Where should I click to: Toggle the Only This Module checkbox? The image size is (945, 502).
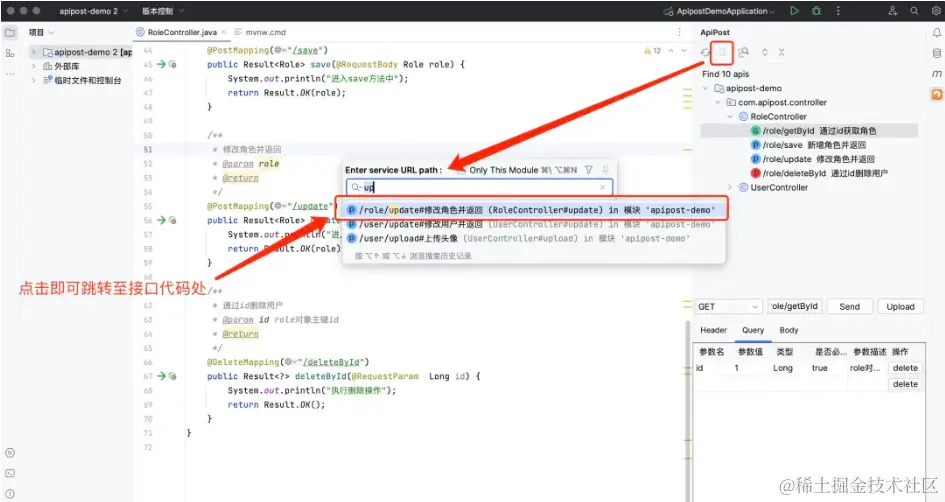click(461, 171)
